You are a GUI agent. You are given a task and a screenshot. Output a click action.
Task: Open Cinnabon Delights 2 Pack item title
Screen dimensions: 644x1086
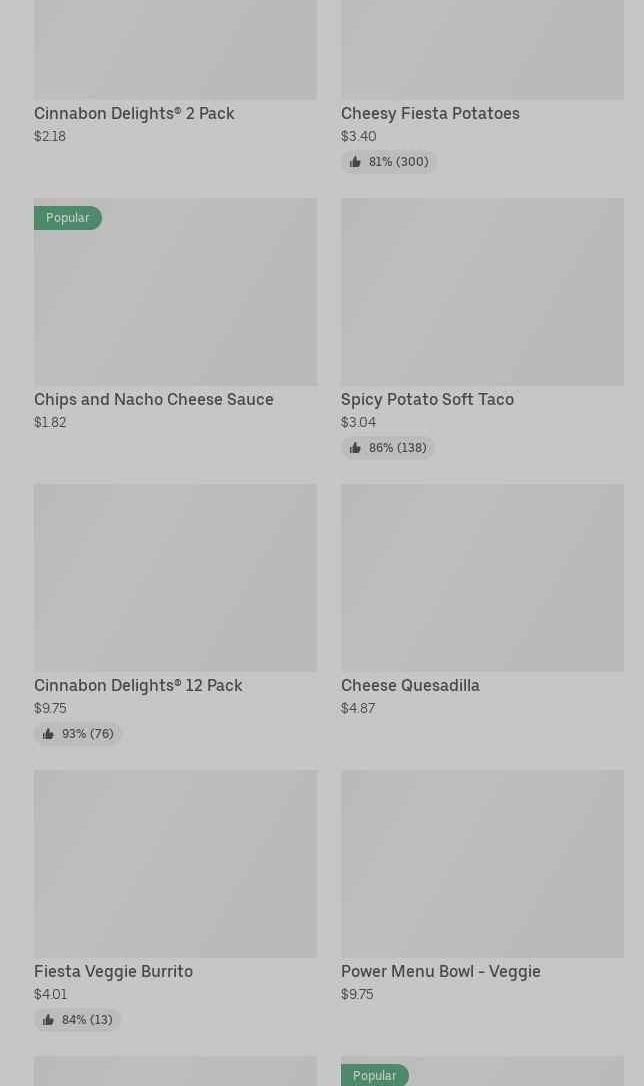134,113
